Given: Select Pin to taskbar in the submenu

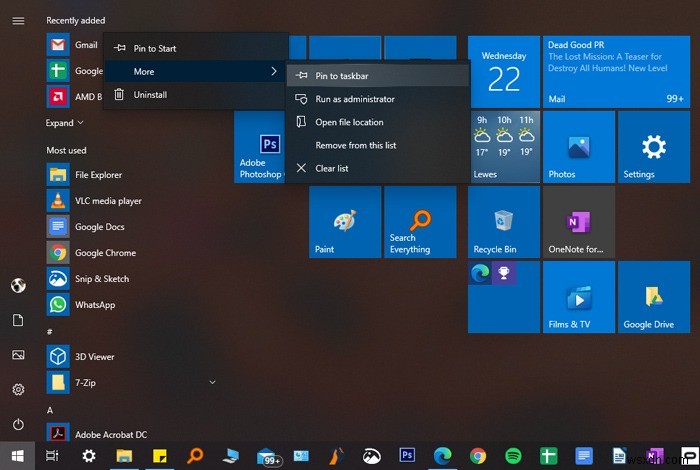Looking at the screenshot, I should 378,75.
